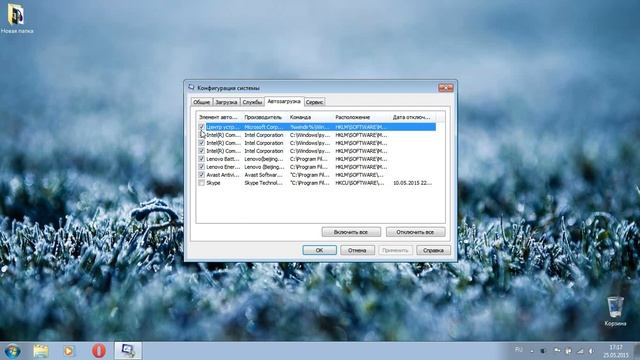Screen dimensions: 640x360
Task: Switch to the Загрузка tab
Action: pos(226,102)
